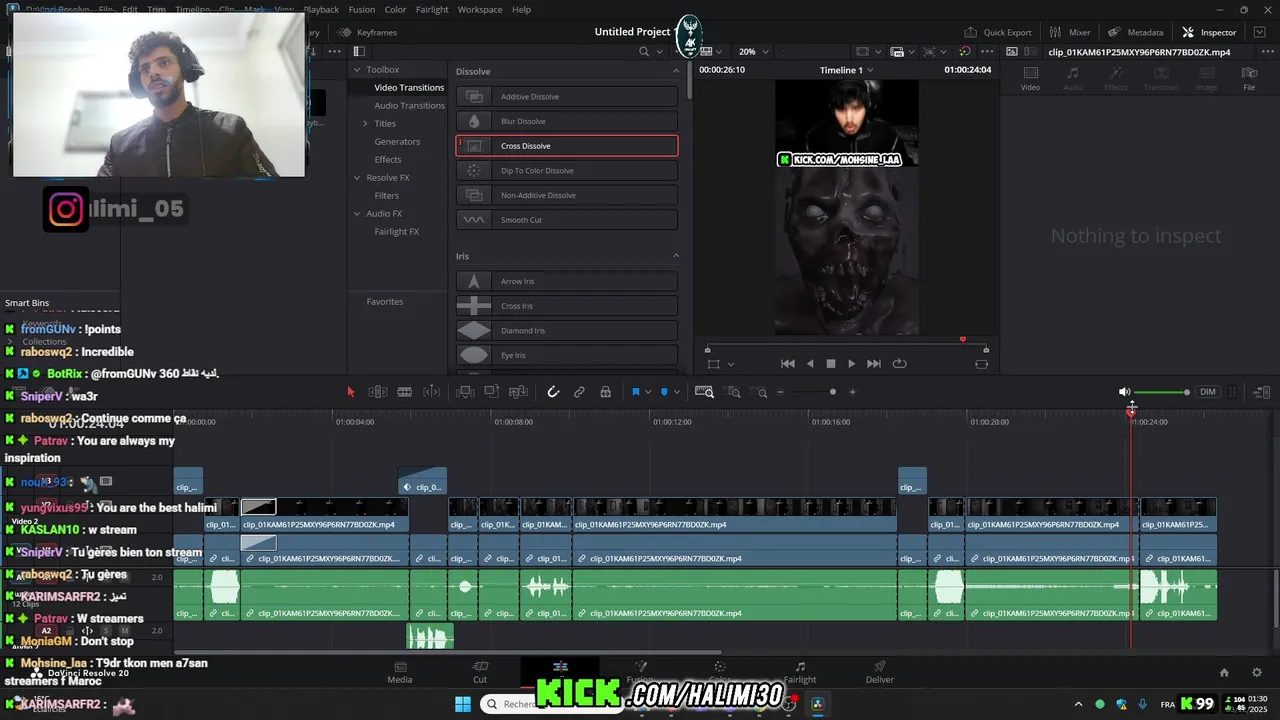Switch Inspector to the File tab
The height and width of the screenshot is (720, 1280).
(x=1249, y=78)
